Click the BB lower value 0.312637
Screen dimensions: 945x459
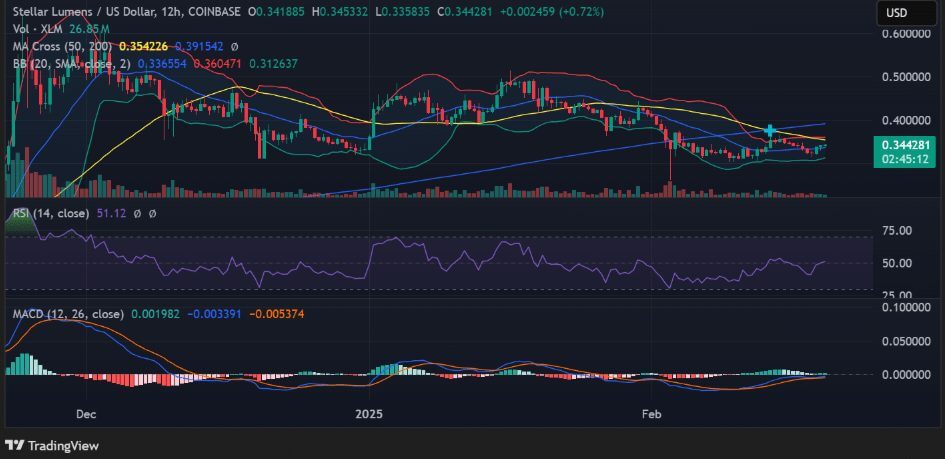coord(273,63)
